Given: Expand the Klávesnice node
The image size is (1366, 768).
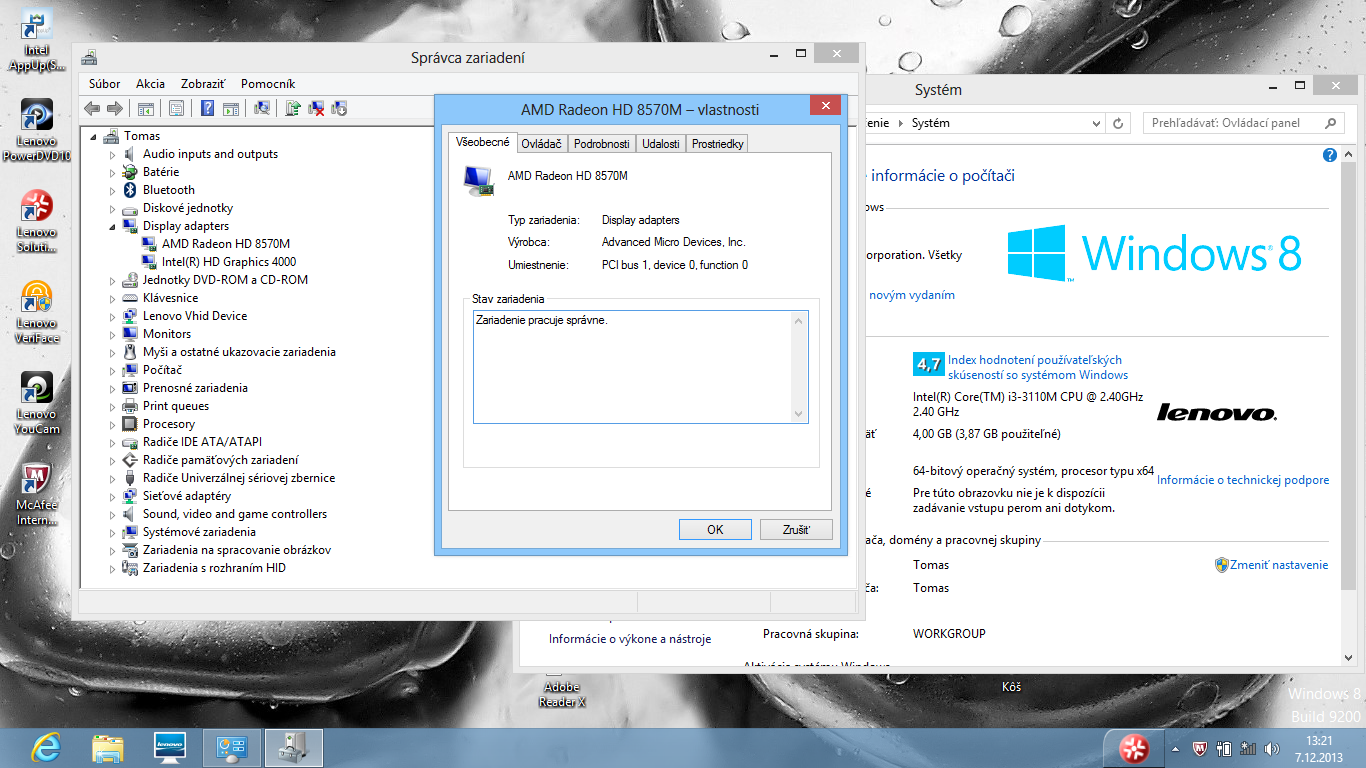Looking at the screenshot, I should [113, 298].
